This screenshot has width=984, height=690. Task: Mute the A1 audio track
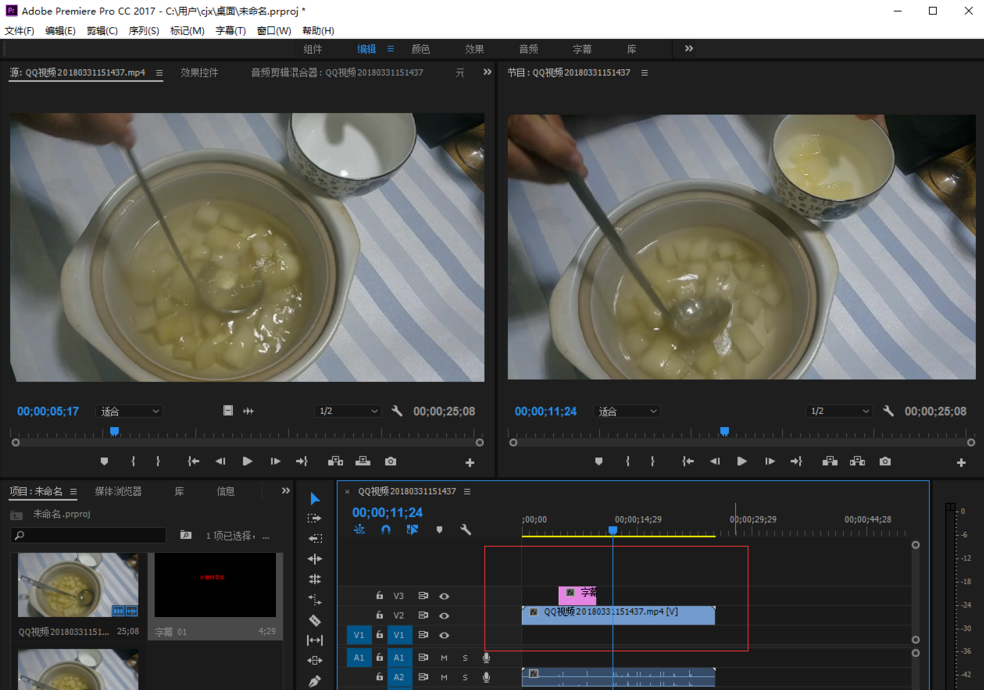click(444, 658)
